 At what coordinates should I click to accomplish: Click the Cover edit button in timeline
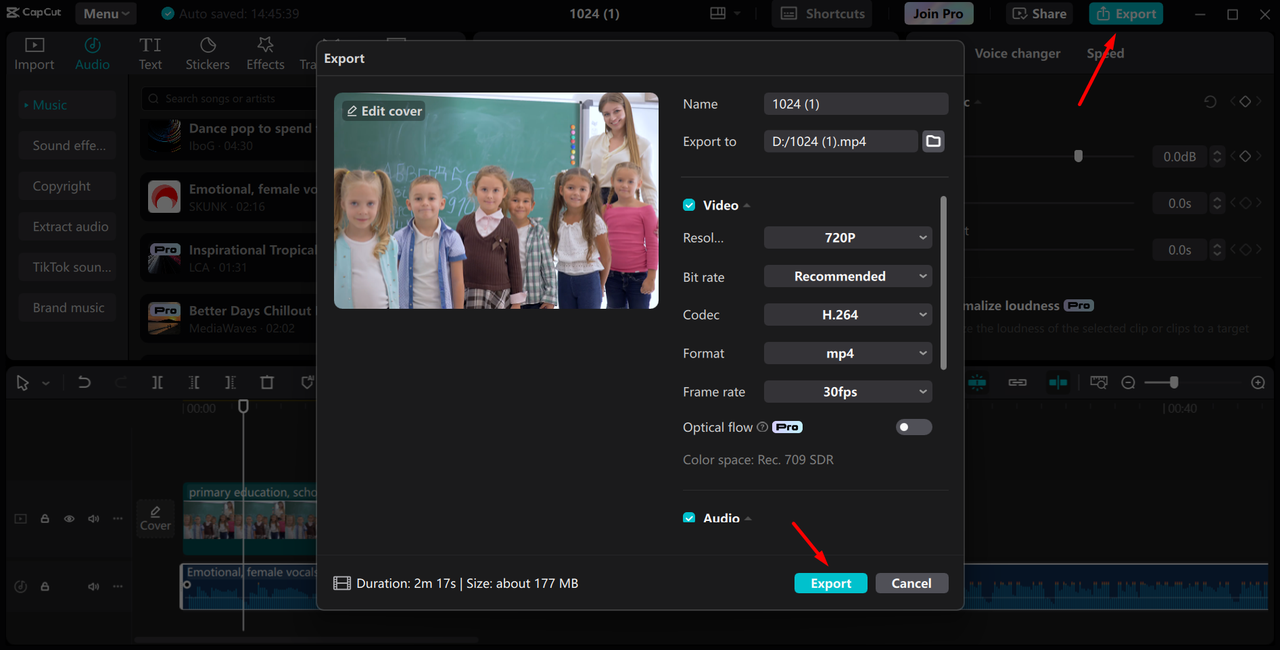pyautogui.click(x=155, y=518)
